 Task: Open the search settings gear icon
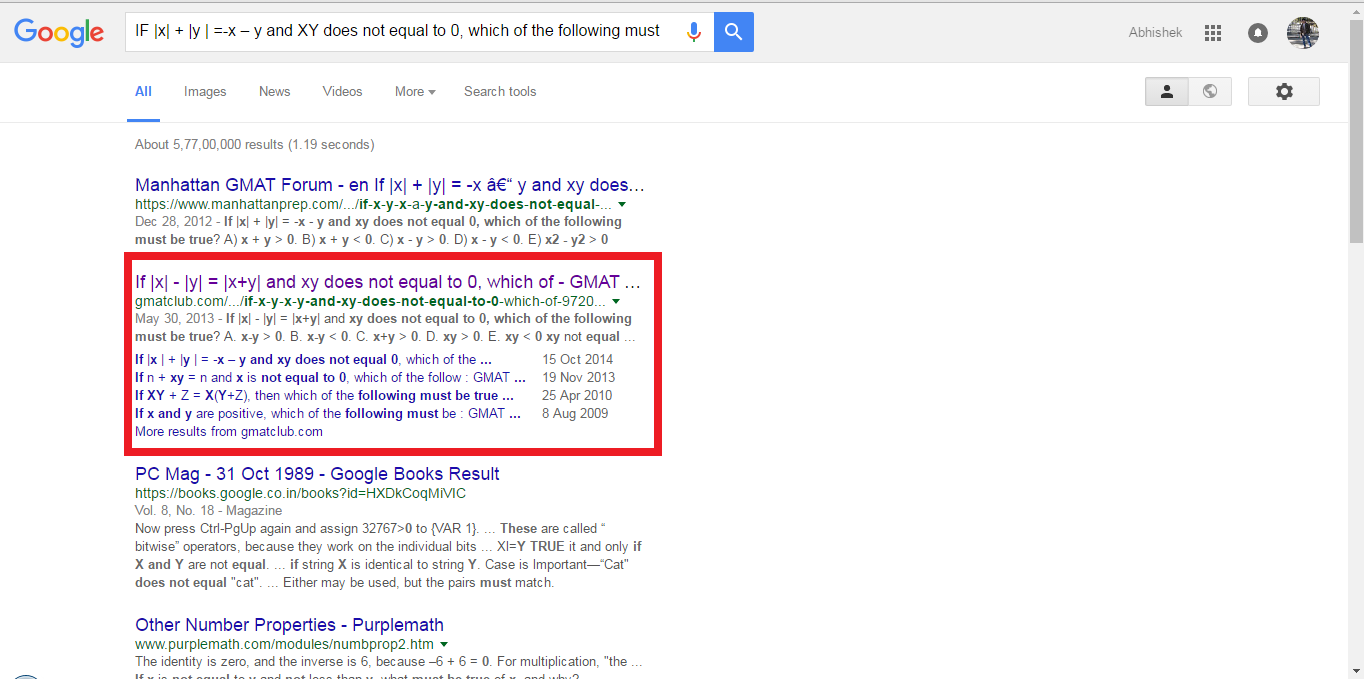pyautogui.click(x=1284, y=91)
